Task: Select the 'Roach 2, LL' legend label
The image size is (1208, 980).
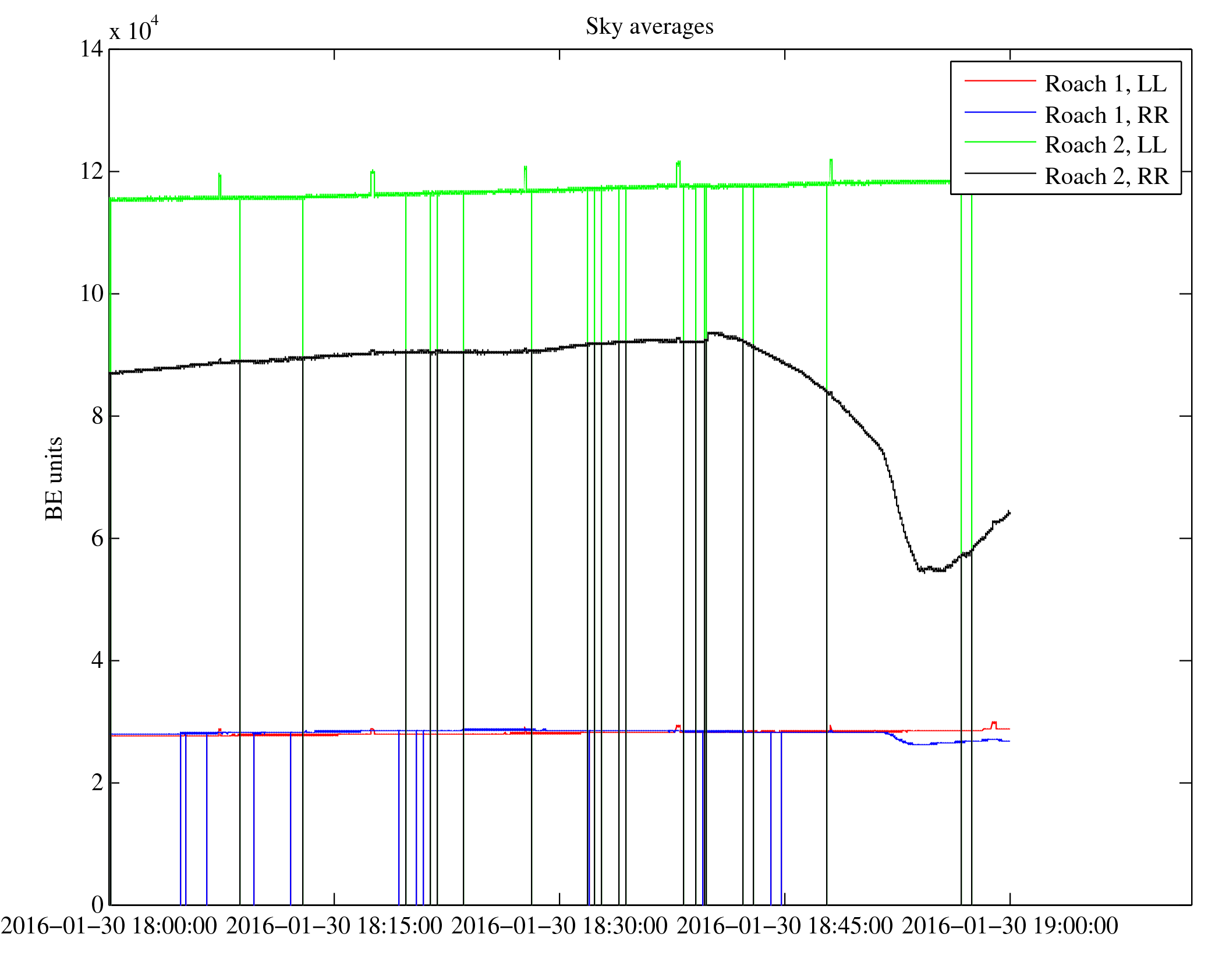Action: (x=1106, y=145)
